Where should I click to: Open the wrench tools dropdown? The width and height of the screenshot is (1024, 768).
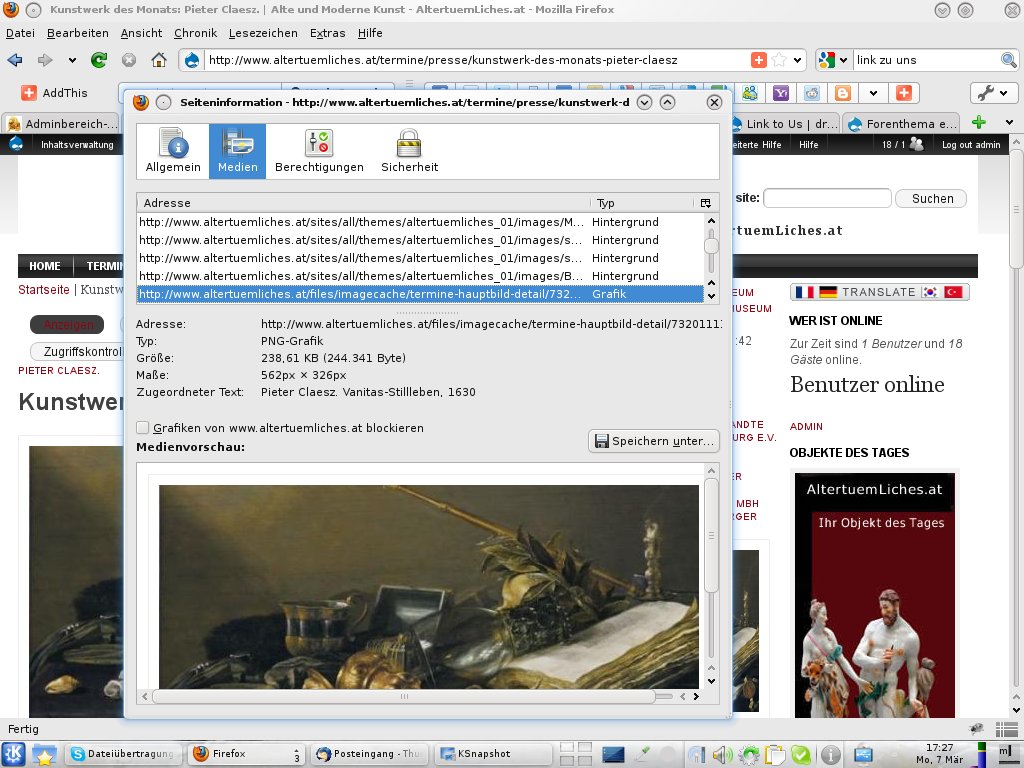pyautogui.click(x=993, y=93)
